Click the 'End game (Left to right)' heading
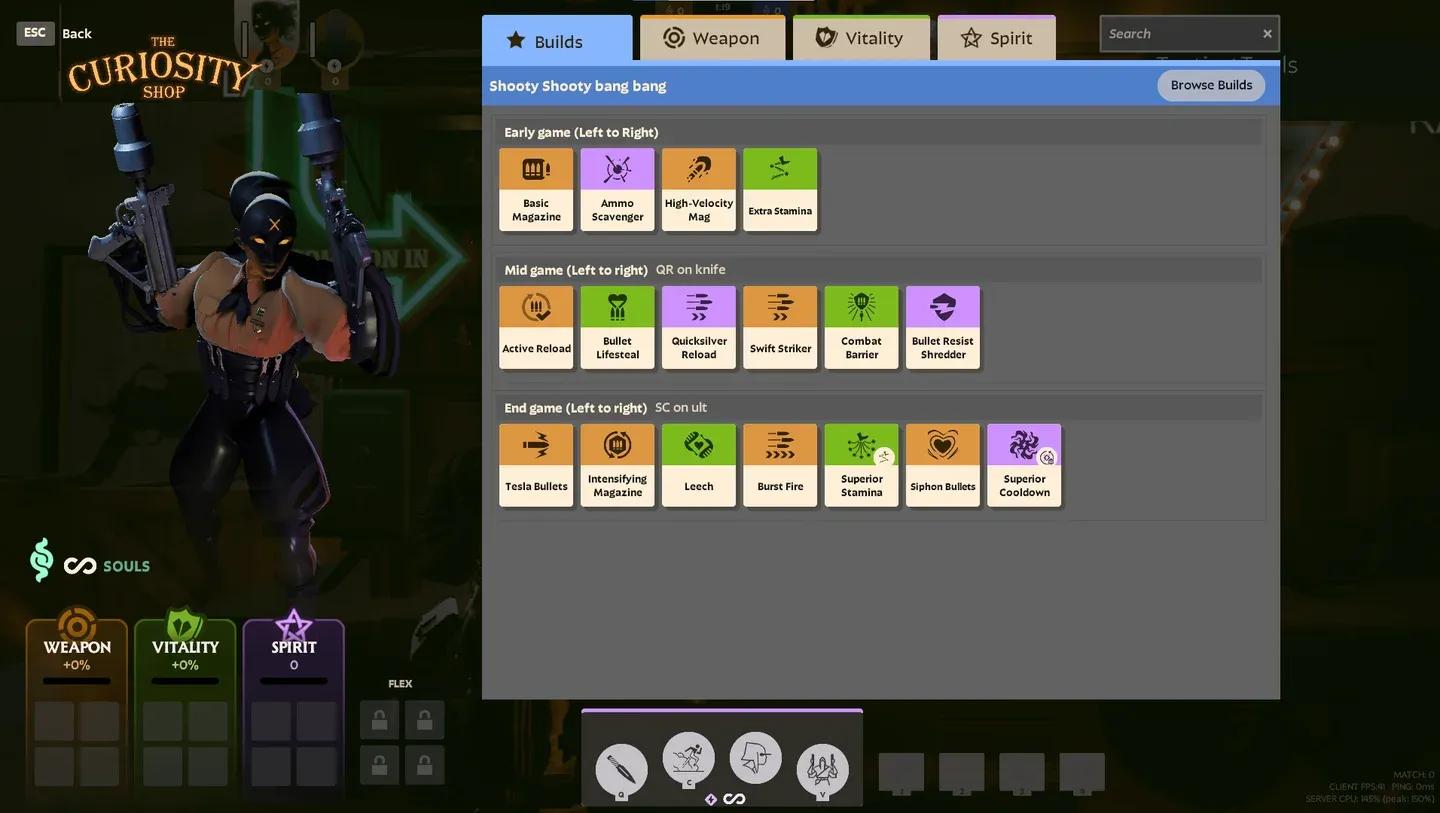The height and width of the screenshot is (813, 1440). click(x=576, y=408)
